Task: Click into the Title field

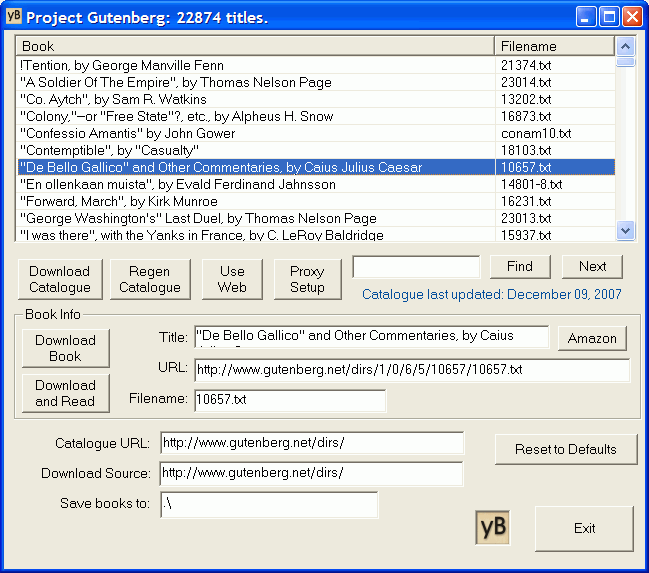Action: 372,336
